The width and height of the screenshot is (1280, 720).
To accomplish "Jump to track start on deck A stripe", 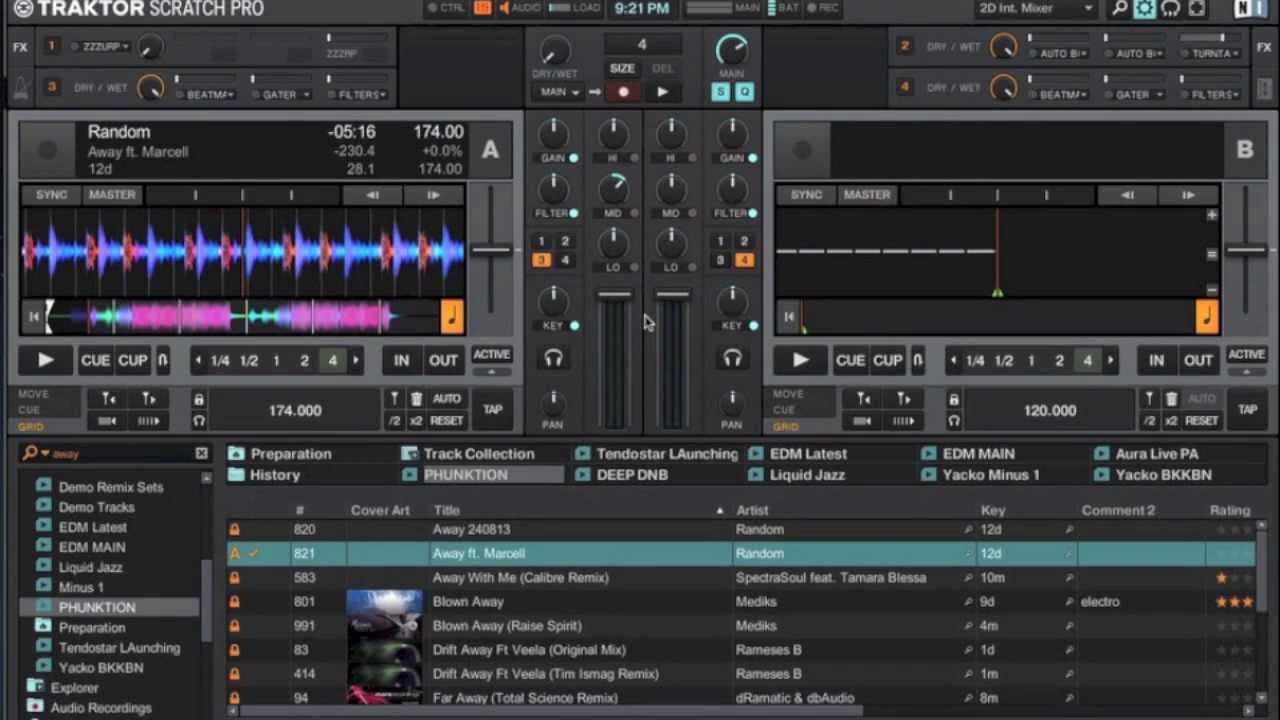I will (x=34, y=317).
